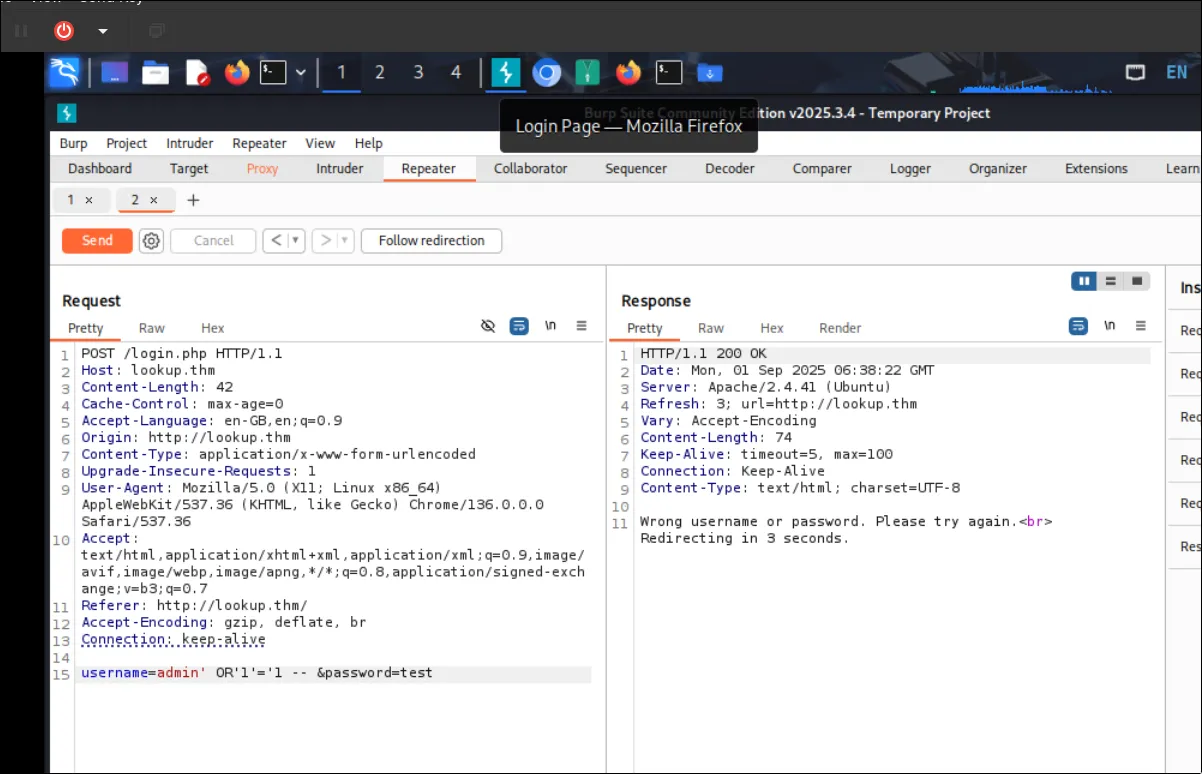This screenshot has height=774, width=1202.
Task: Select the terminal taskbar window icon
Action: pos(669,72)
